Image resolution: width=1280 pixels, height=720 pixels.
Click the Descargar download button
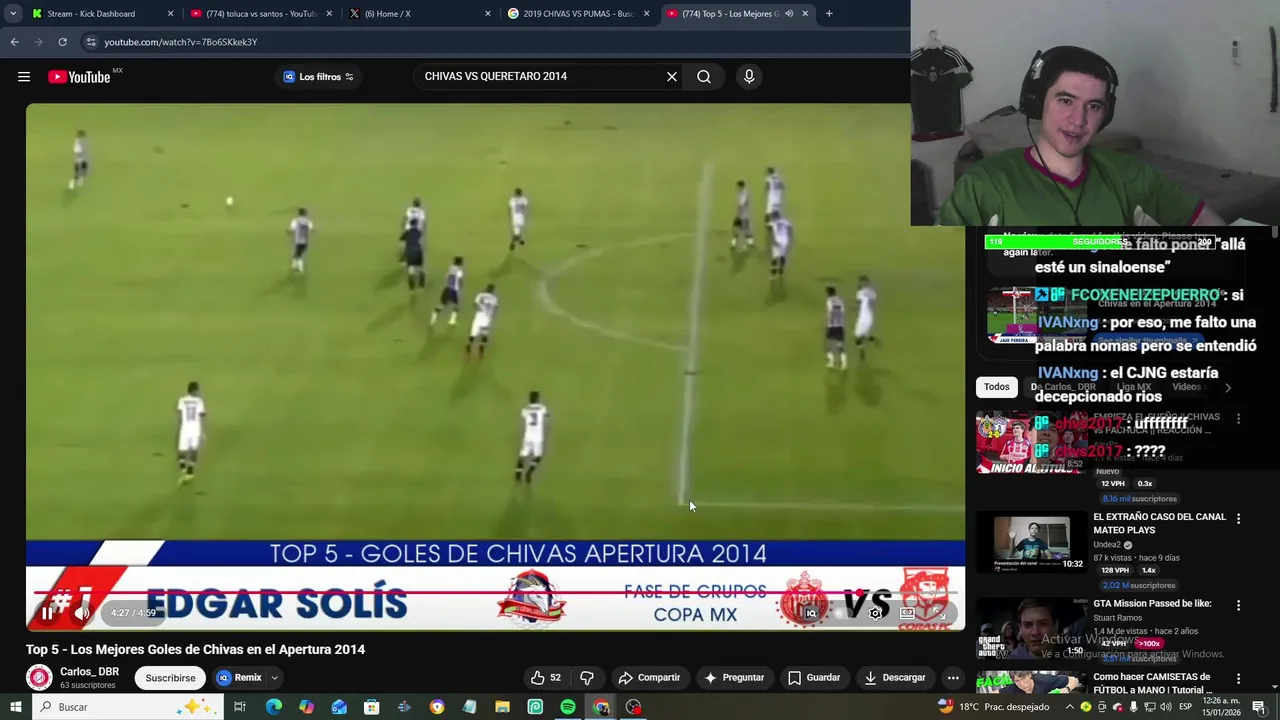pyautogui.click(x=895, y=678)
